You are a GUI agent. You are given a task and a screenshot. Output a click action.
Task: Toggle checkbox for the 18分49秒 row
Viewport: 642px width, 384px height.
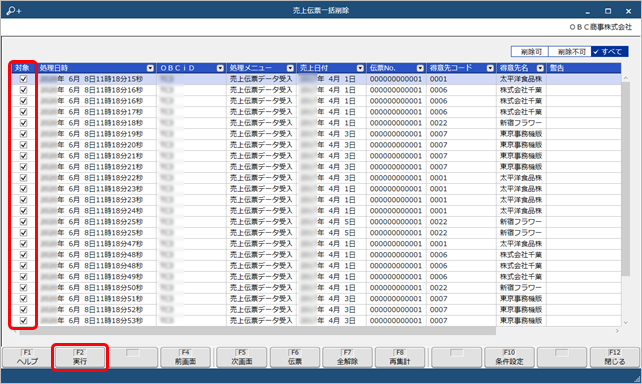23,277
